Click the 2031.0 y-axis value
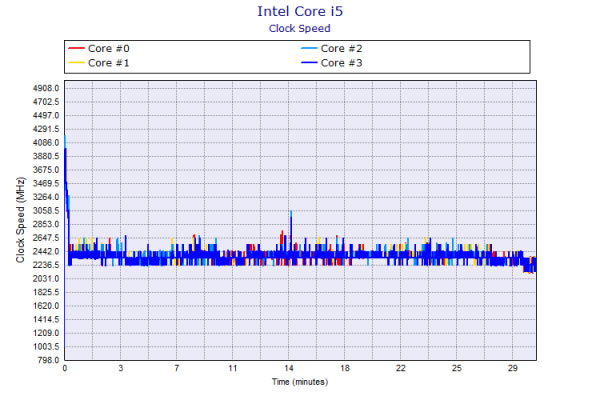This screenshot has width=600, height=400. [x=46, y=279]
